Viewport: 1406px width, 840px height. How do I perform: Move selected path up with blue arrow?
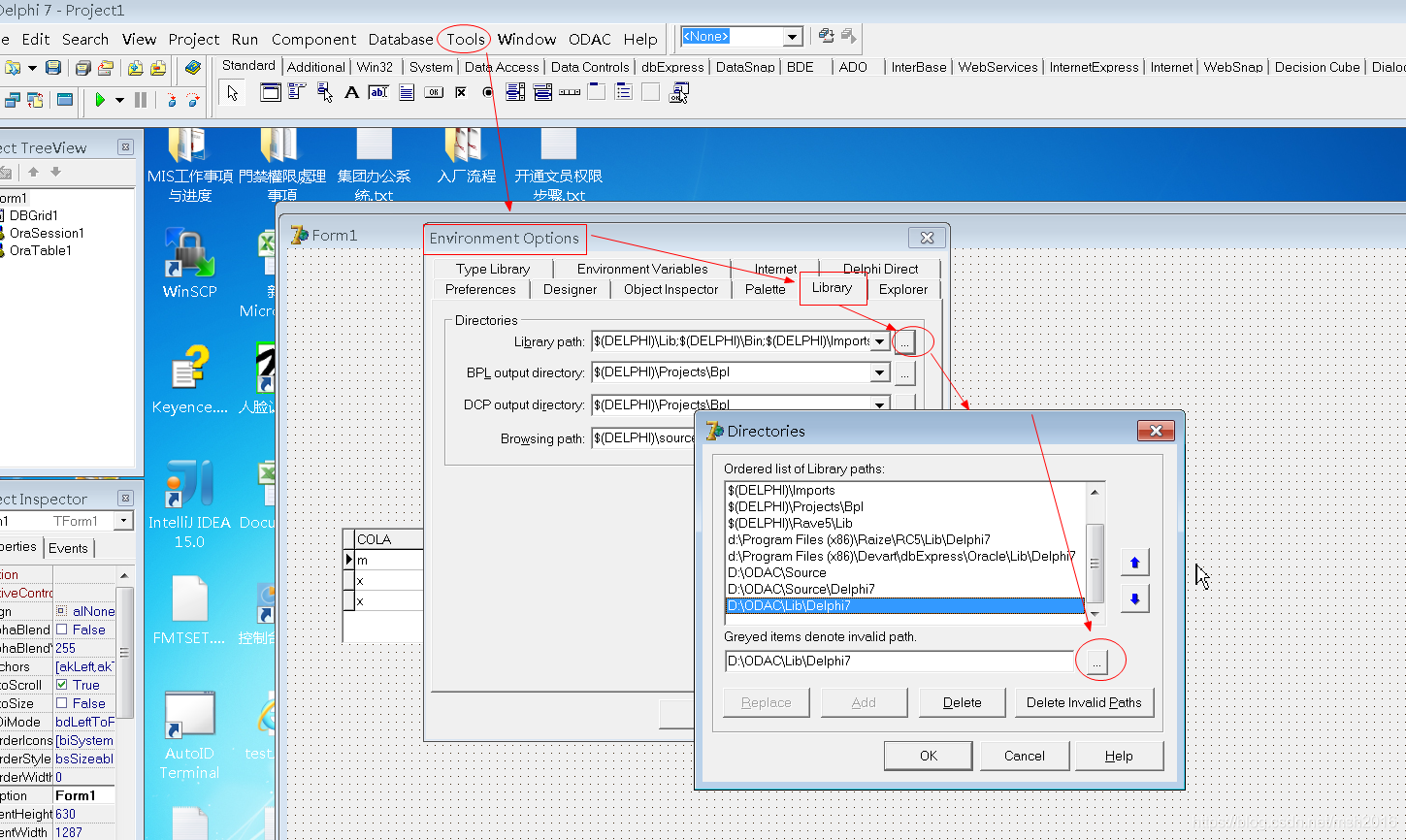[x=1134, y=563]
